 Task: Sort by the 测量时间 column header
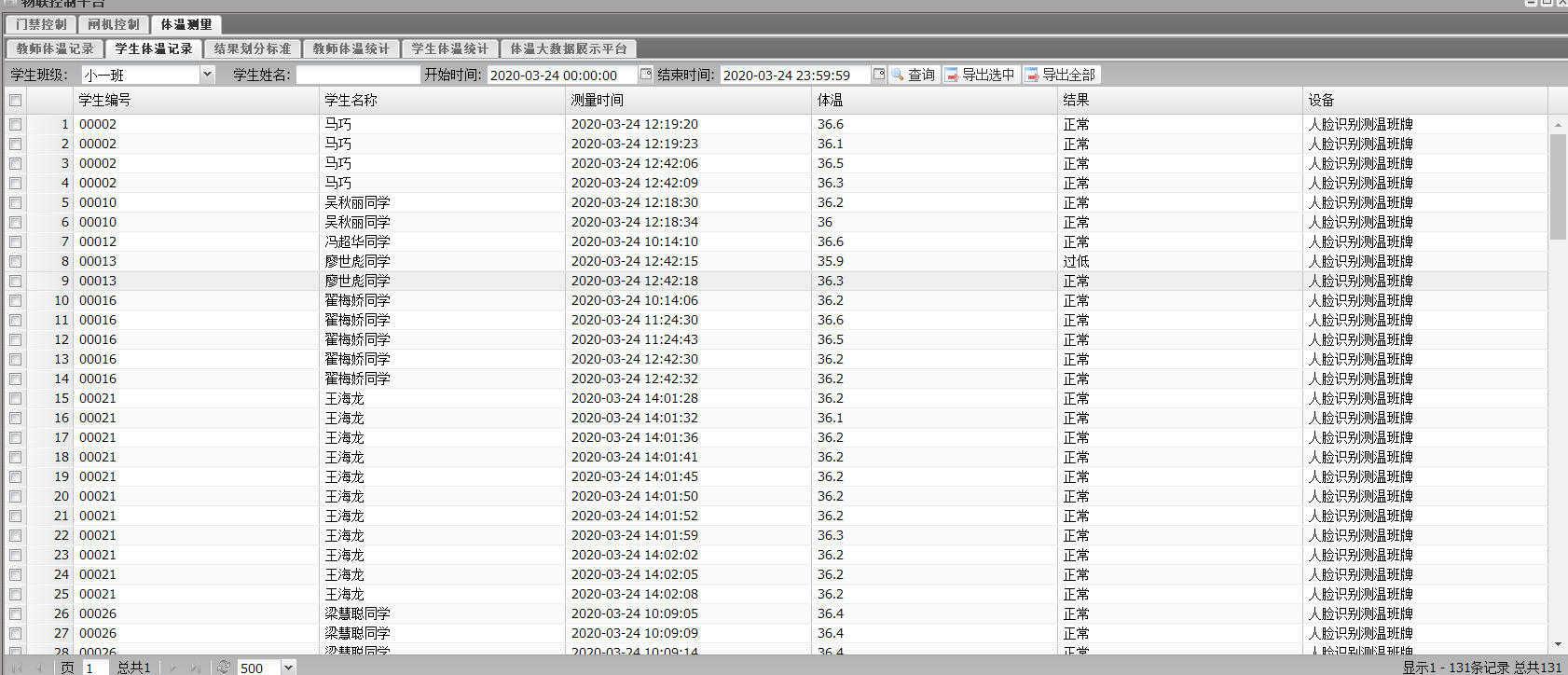689,100
